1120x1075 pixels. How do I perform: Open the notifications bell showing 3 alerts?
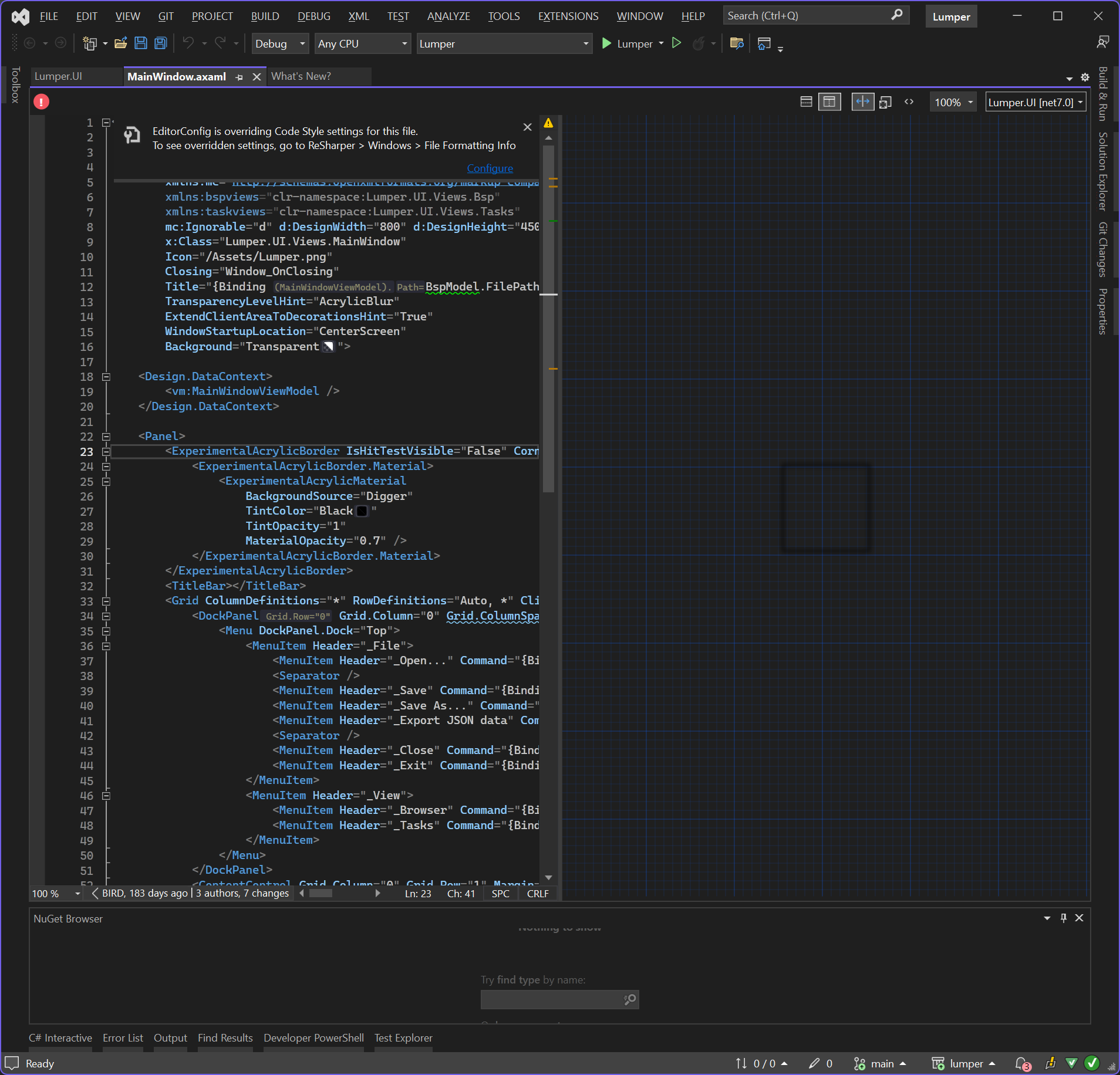tap(1021, 1063)
